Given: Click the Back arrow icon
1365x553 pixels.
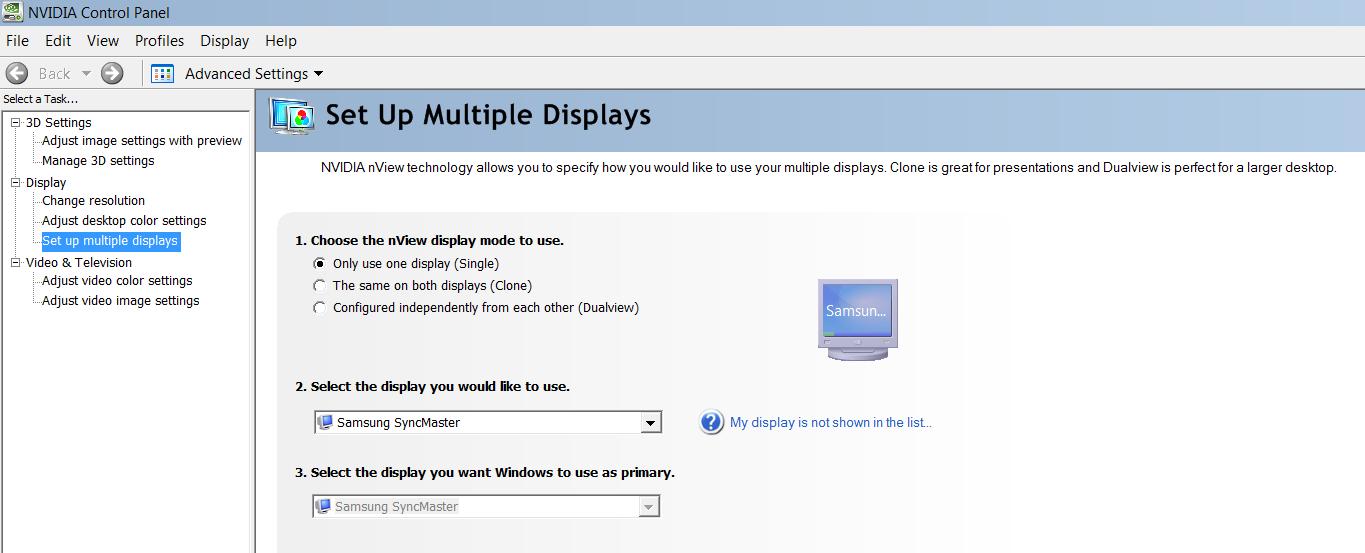Looking at the screenshot, I should (x=16, y=73).
